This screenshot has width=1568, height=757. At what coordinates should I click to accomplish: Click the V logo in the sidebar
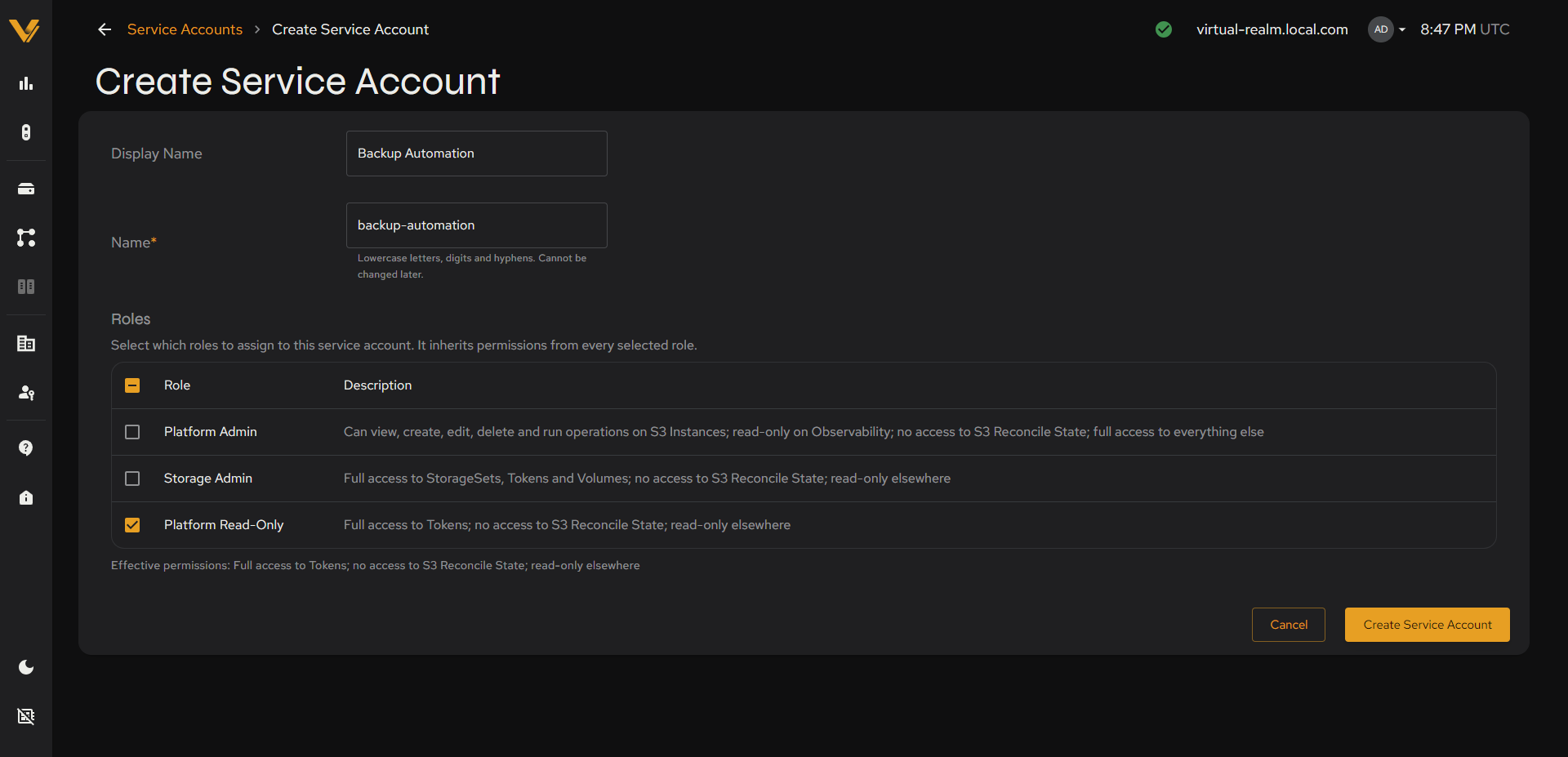tap(24, 30)
